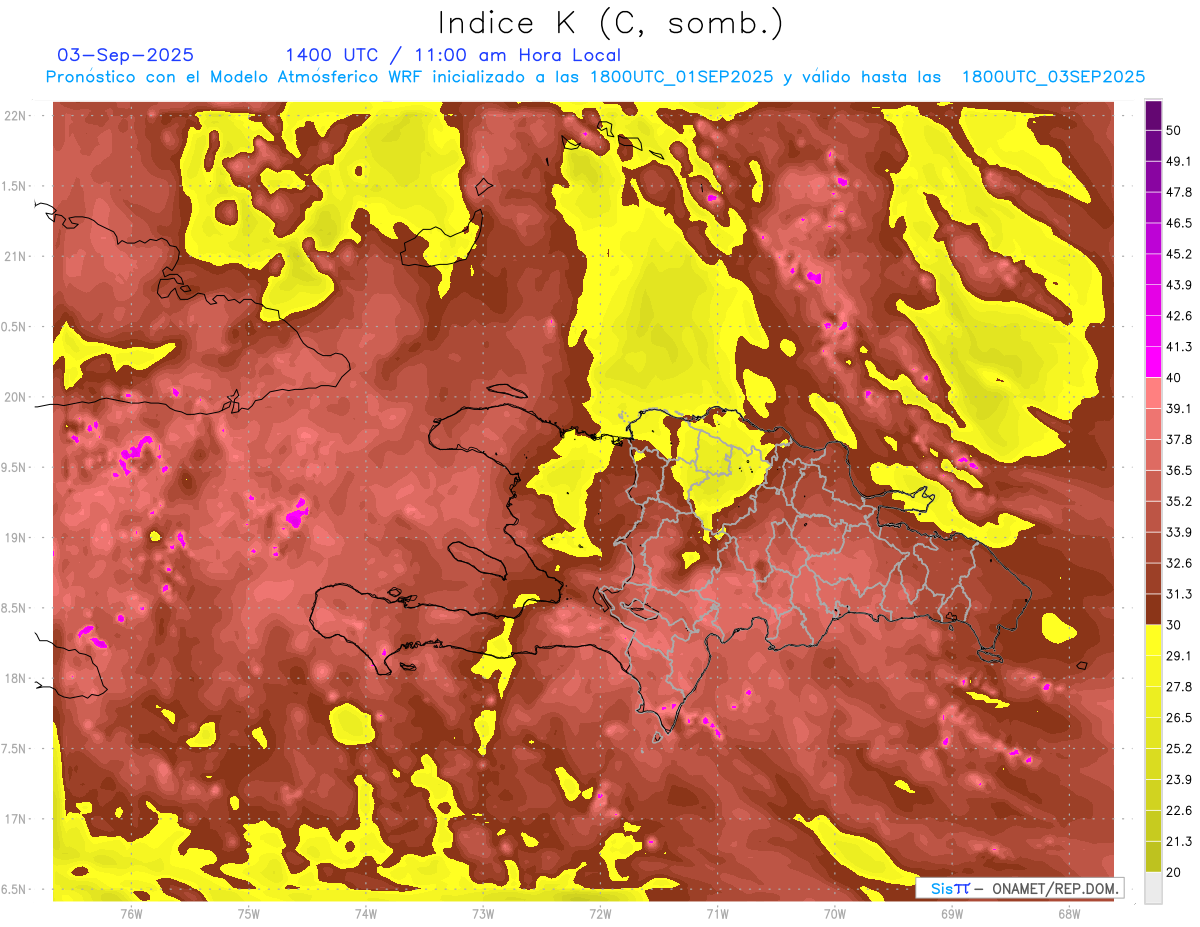
Task: Click the "71W" longitude label
Action: (717, 913)
